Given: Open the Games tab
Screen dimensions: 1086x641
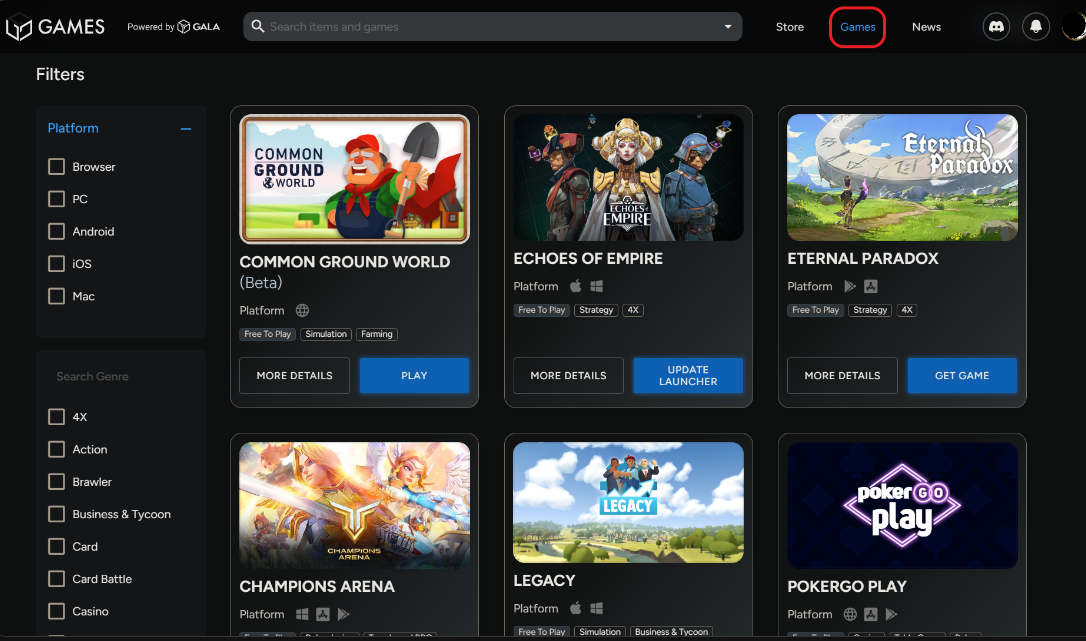Looking at the screenshot, I should [x=857, y=27].
